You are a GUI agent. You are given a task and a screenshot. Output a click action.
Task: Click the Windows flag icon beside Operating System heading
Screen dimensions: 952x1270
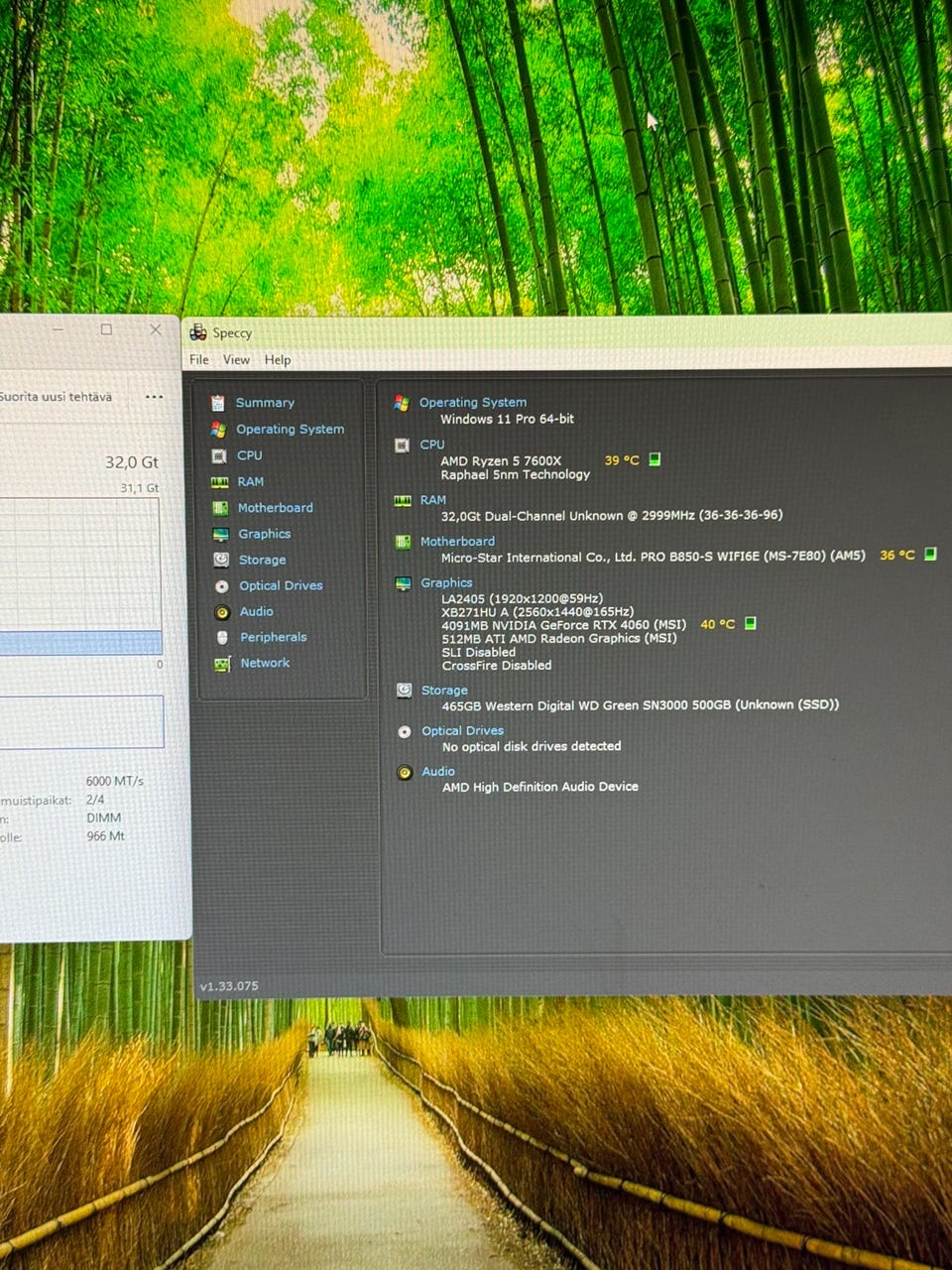point(402,403)
